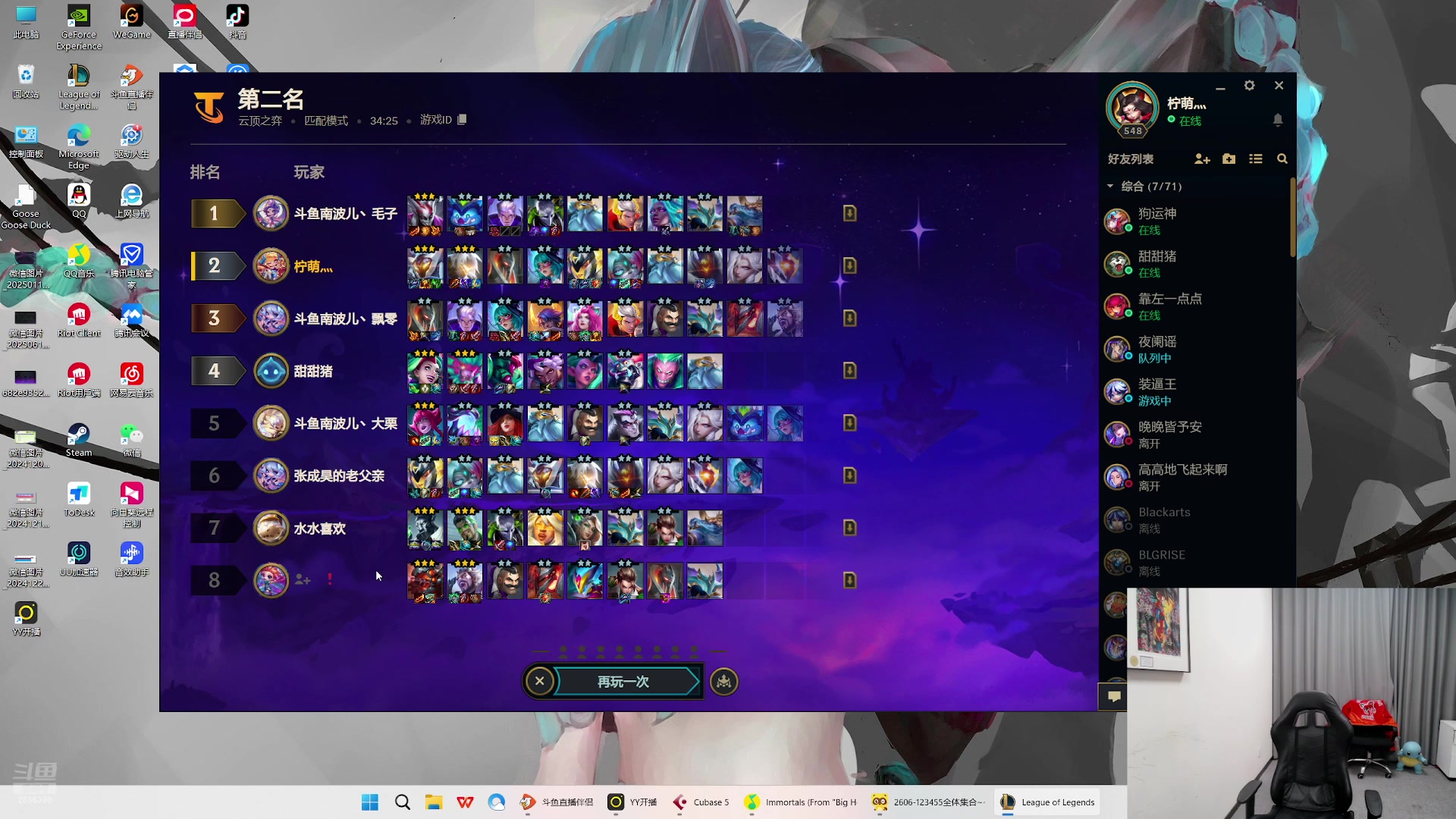Image resolution: width=1456 pixels, height=819 pixels.
Task: Open match details icon for 甜甜猪 row
Action: click(849, 370)
